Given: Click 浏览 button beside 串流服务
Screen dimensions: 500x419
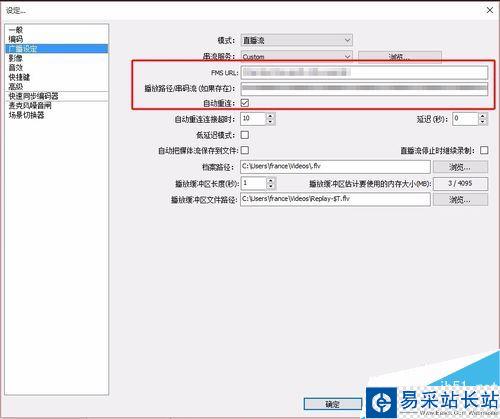Looking at the screenshot, I should (400, 57).
